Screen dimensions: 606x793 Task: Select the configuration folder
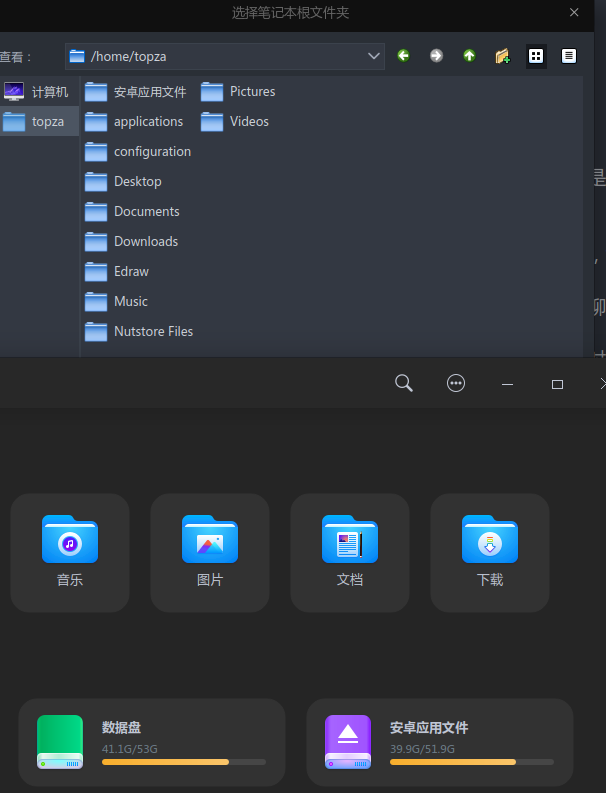[138, 151]
